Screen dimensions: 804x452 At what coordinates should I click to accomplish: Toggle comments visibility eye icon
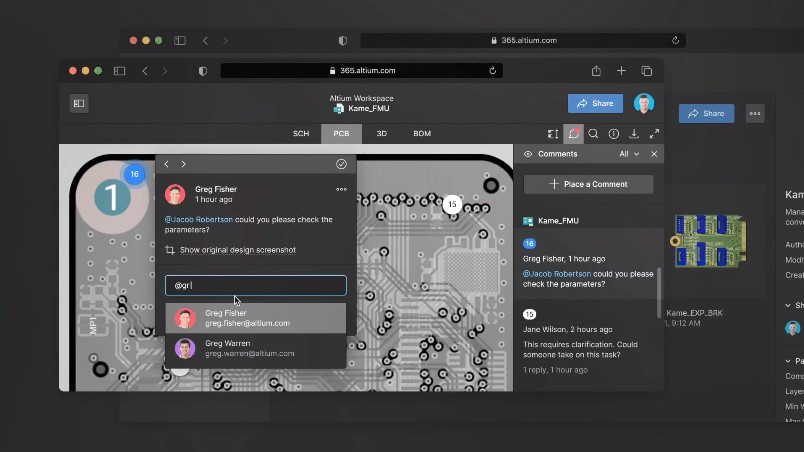click(x=528, y=154)
